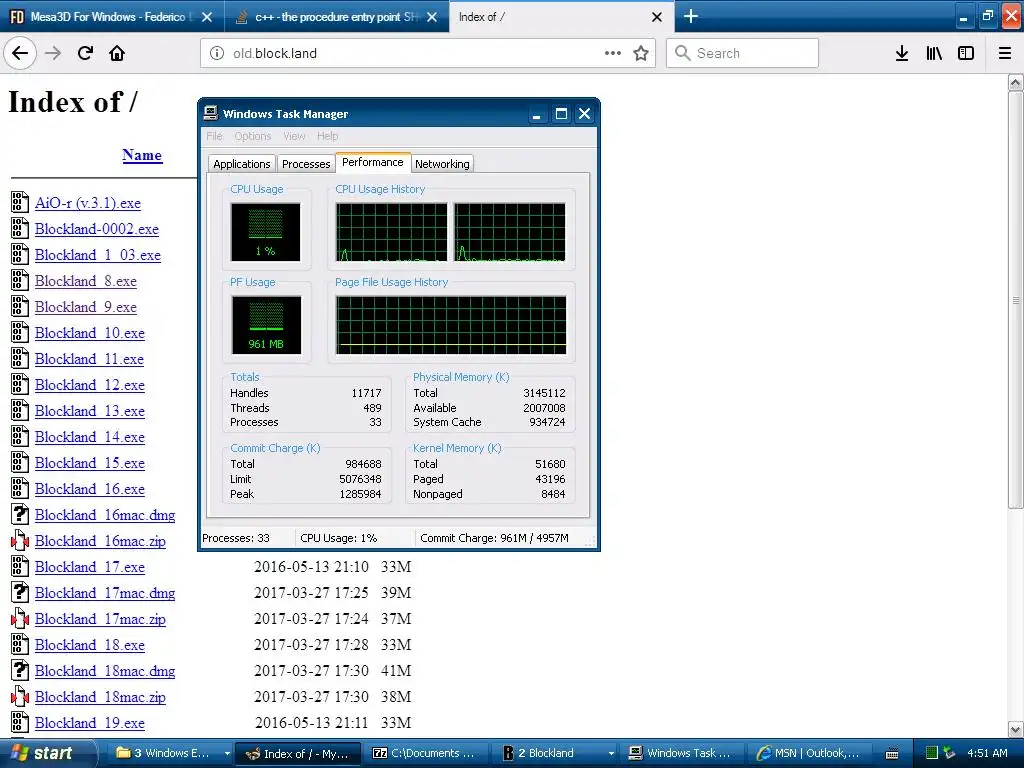Click unknown-file icon beside Blockland_17mac.dmg
This screenshot has height=768, width=1024.
coord(20,593)
